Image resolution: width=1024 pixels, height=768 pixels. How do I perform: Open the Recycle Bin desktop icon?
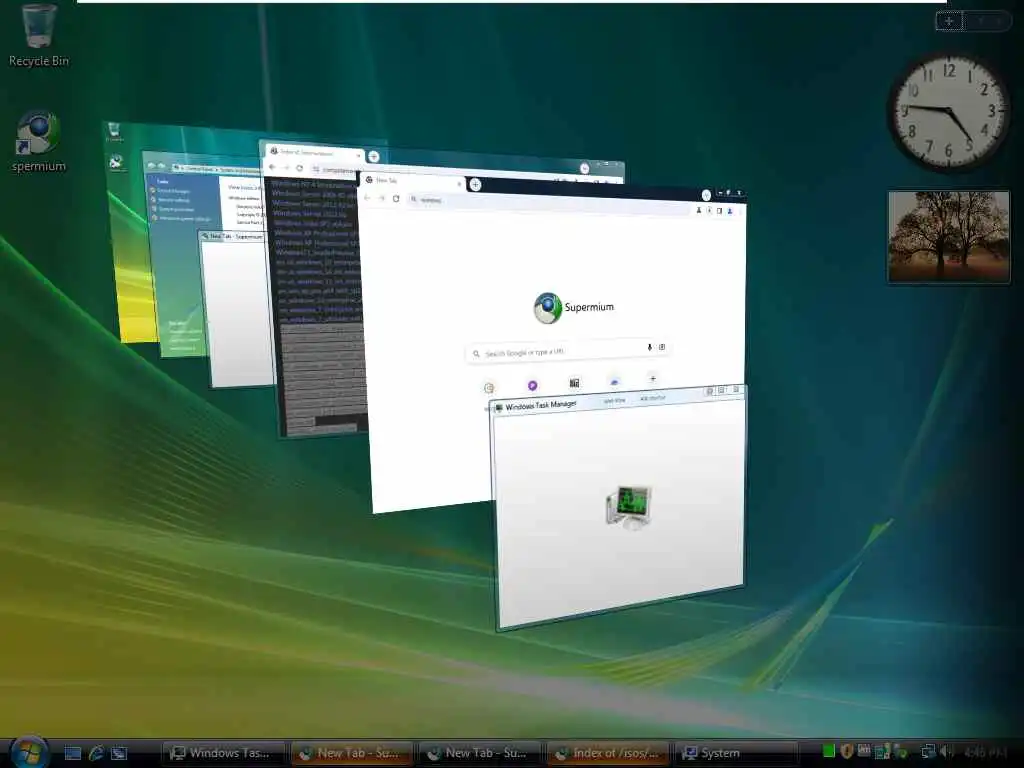[38, 35]
